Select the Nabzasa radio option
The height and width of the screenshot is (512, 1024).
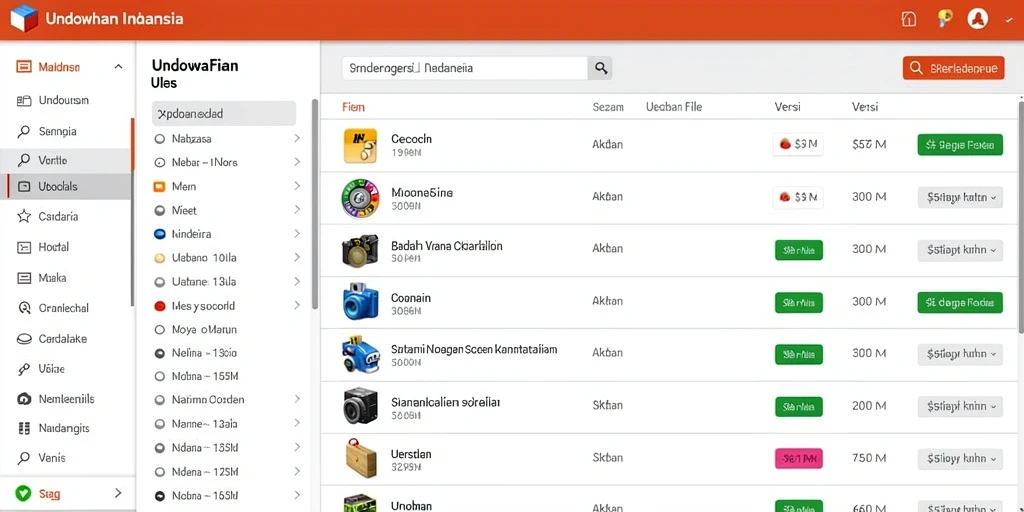point(159,138)
